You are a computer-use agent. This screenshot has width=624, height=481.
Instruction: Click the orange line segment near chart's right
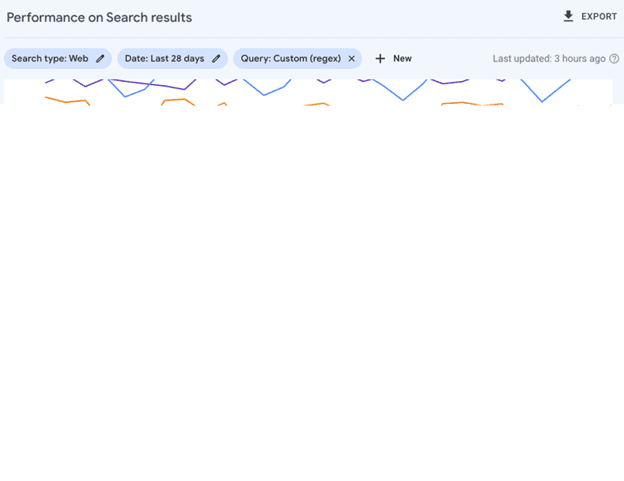click(474, 104)
